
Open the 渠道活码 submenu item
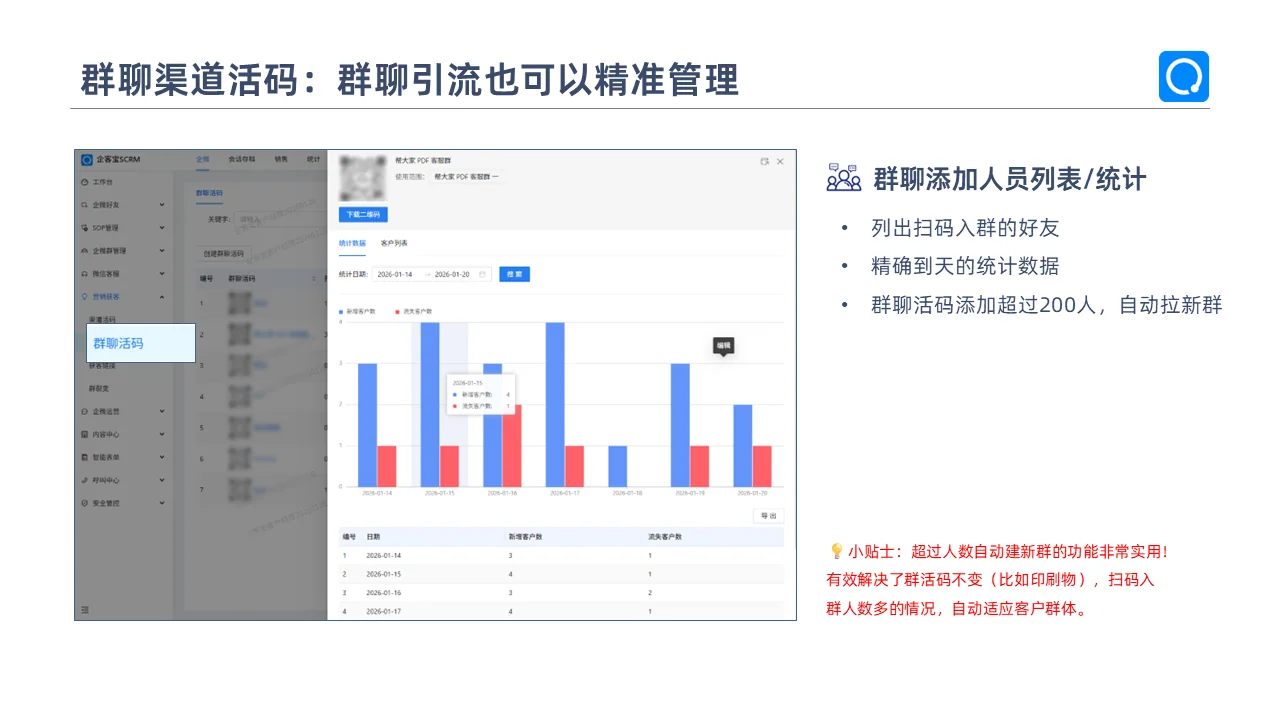102,319
